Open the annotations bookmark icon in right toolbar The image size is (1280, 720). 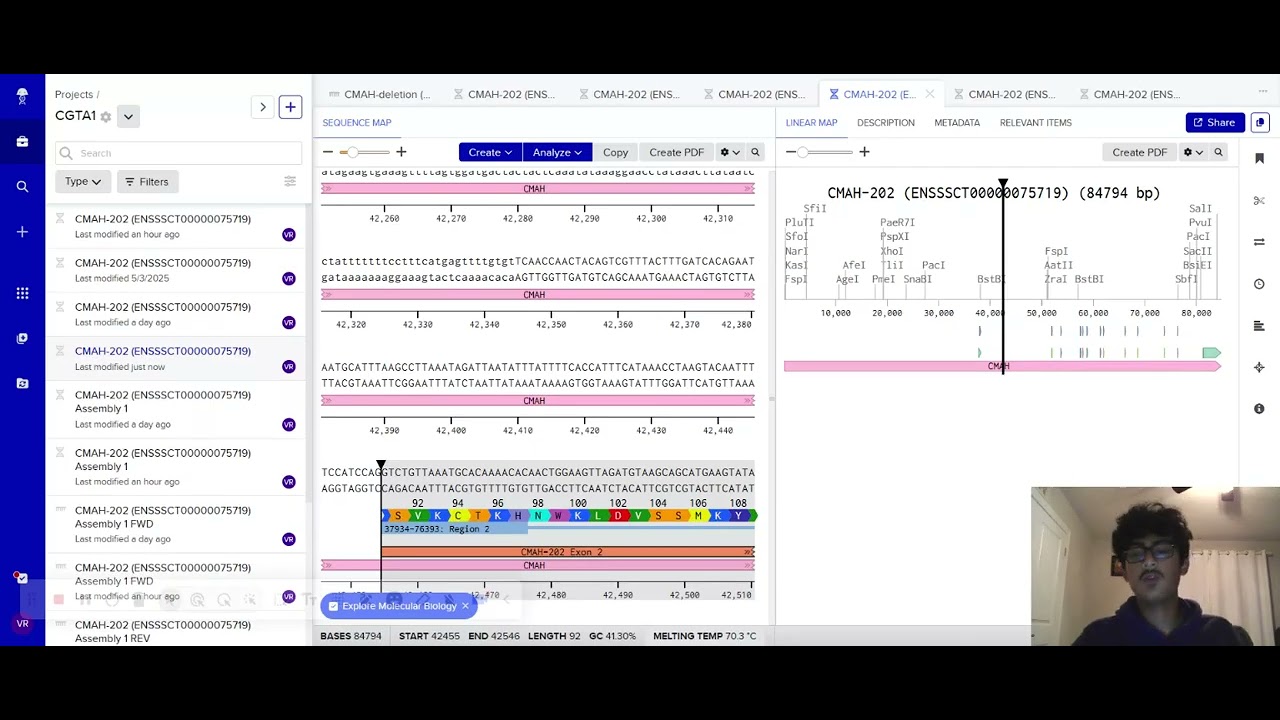(x=1259, y=158)
